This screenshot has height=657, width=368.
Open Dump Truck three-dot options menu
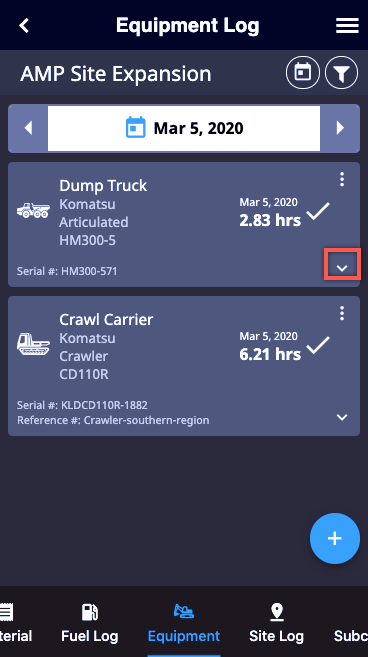click(342, 179)
